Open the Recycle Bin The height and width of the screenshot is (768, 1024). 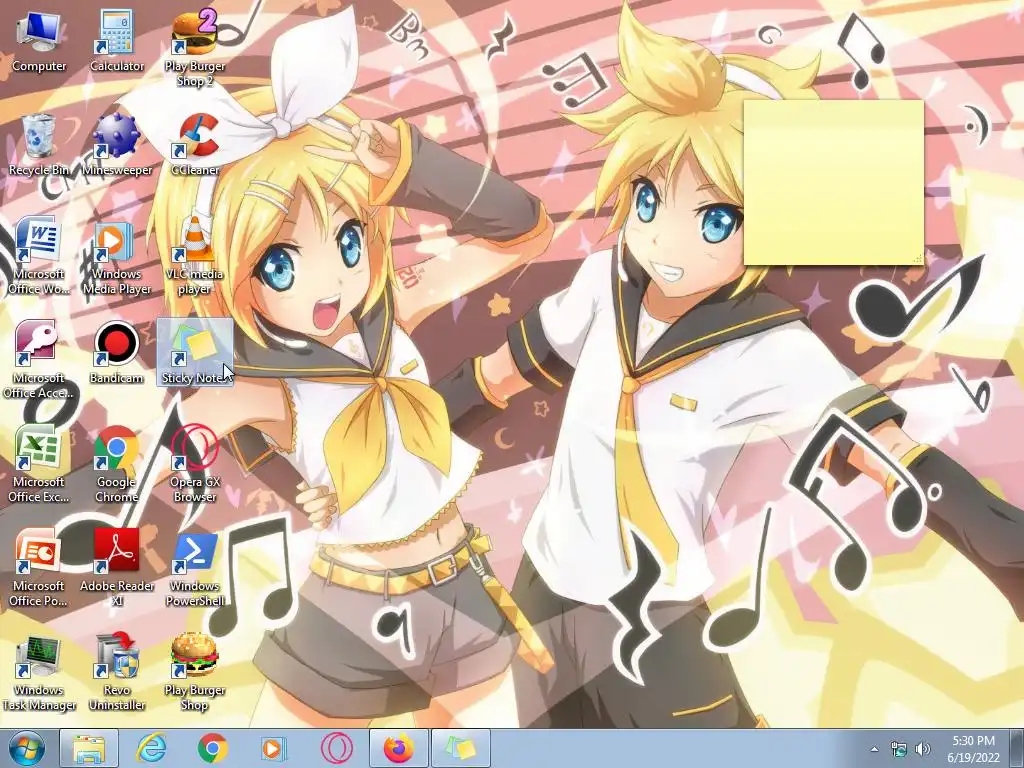tap(39, 144)
